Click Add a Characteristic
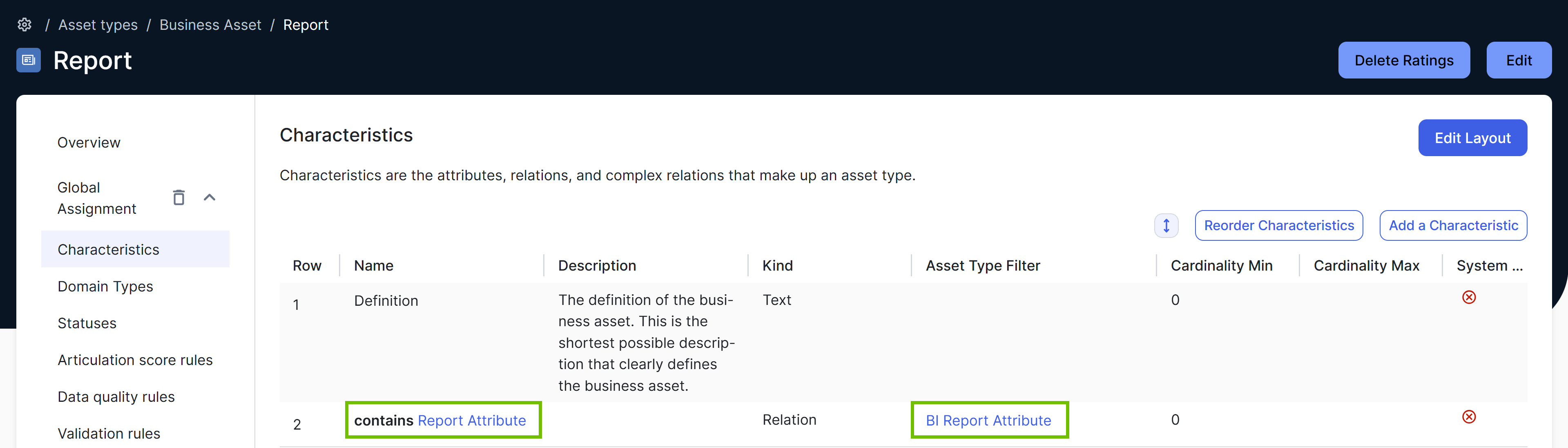The width and height of the screenshot is (1568, 448). [x=1453, y=225]
